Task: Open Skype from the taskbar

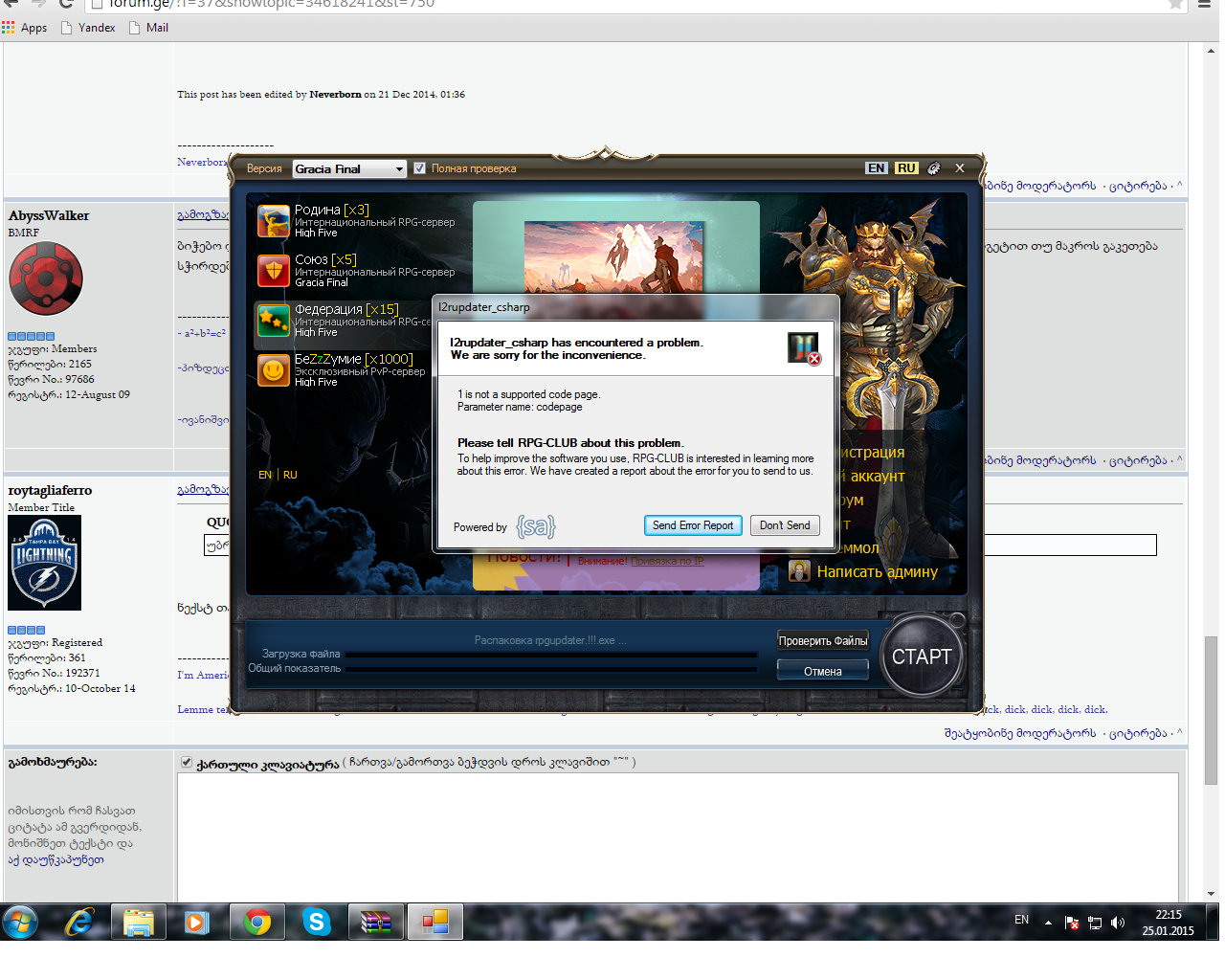Action: [x=316, y=922]
